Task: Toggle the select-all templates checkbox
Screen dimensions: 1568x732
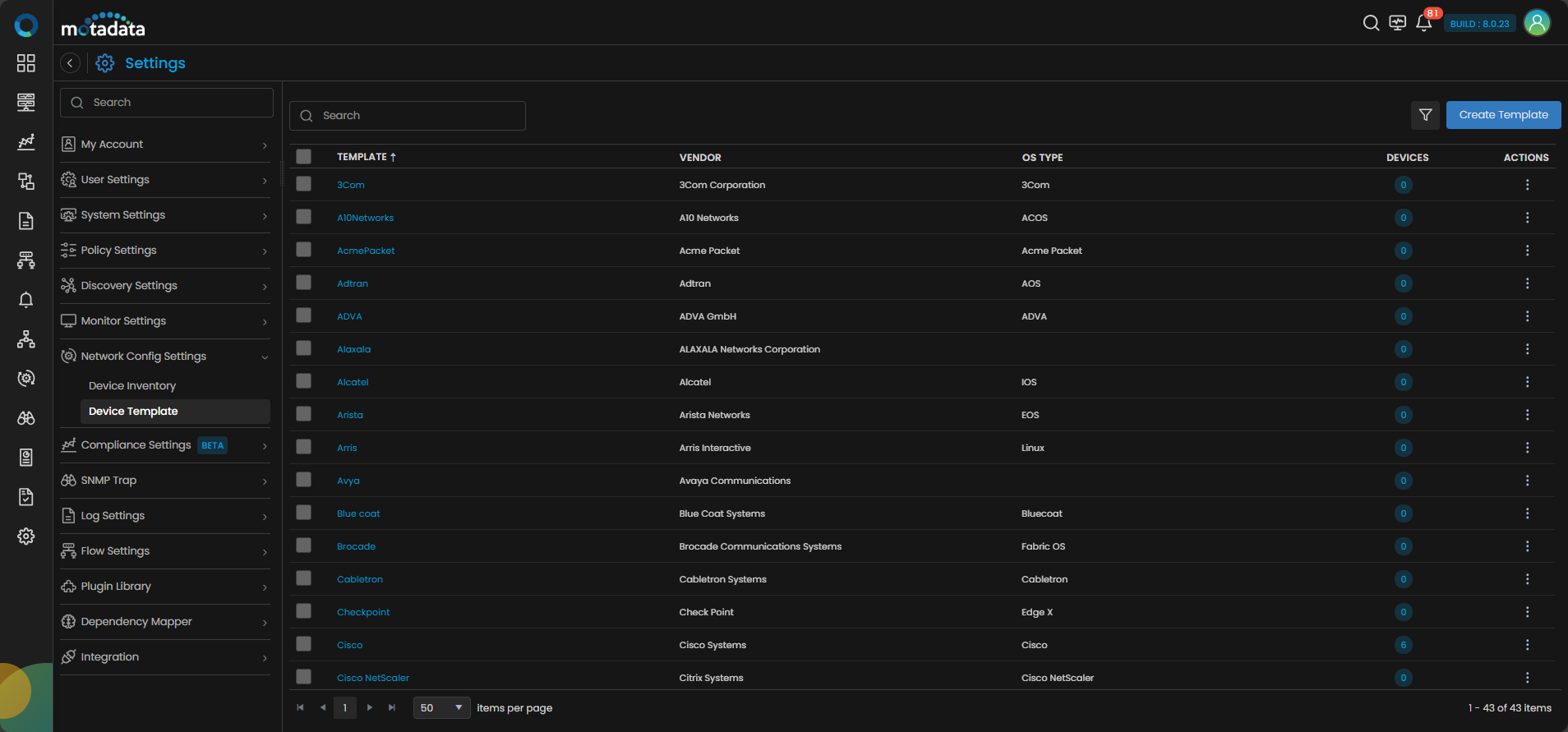Action: pos(304,156)
